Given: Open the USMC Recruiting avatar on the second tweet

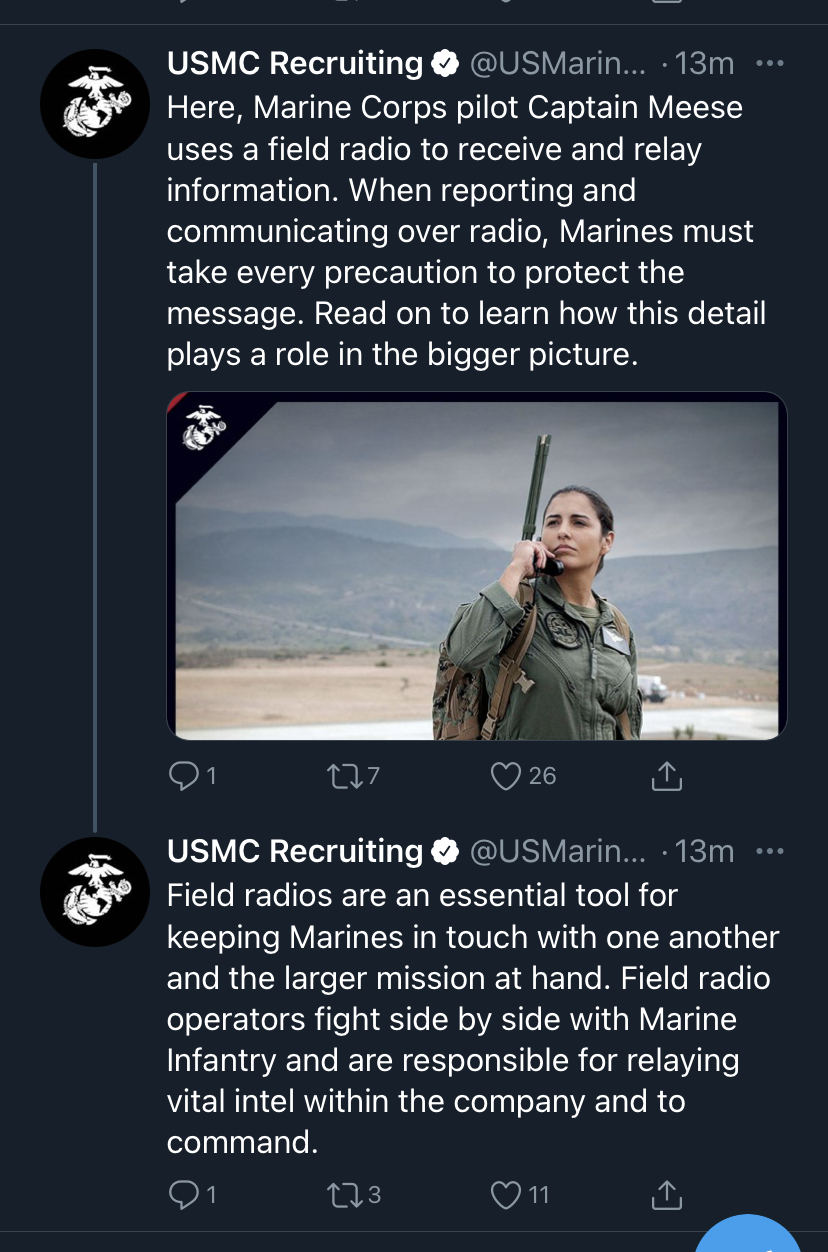Looking at the screenshot, I should (x=94, y=892).
